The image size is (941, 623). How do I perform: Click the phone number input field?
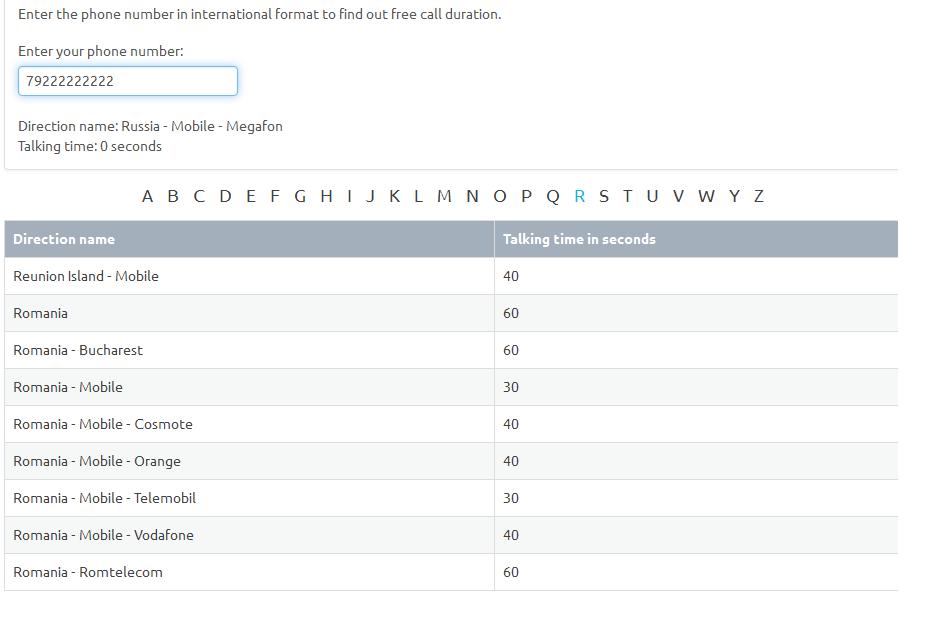click(x=128, y=81)
